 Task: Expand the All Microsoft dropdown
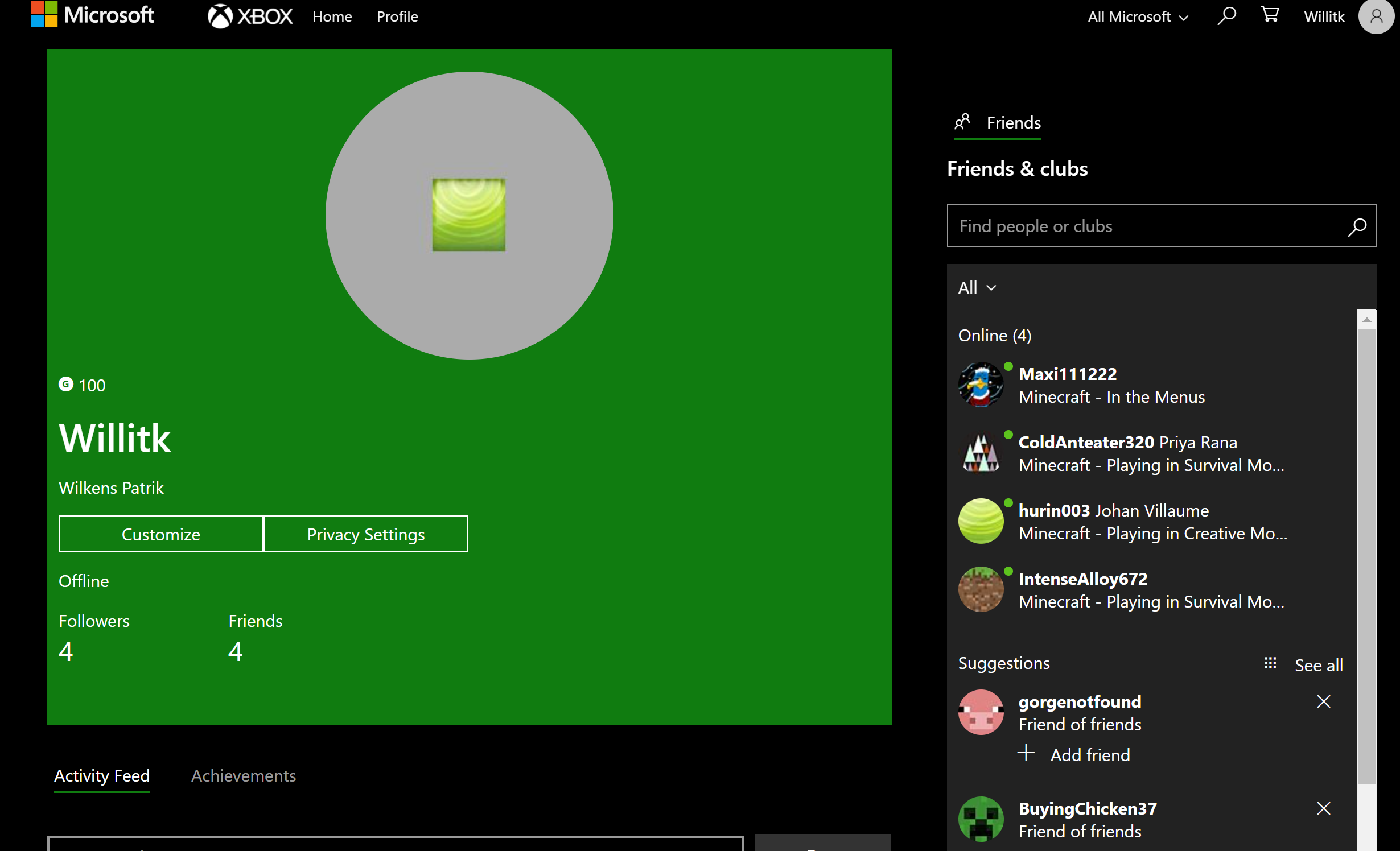click(x=1138, y=16)
